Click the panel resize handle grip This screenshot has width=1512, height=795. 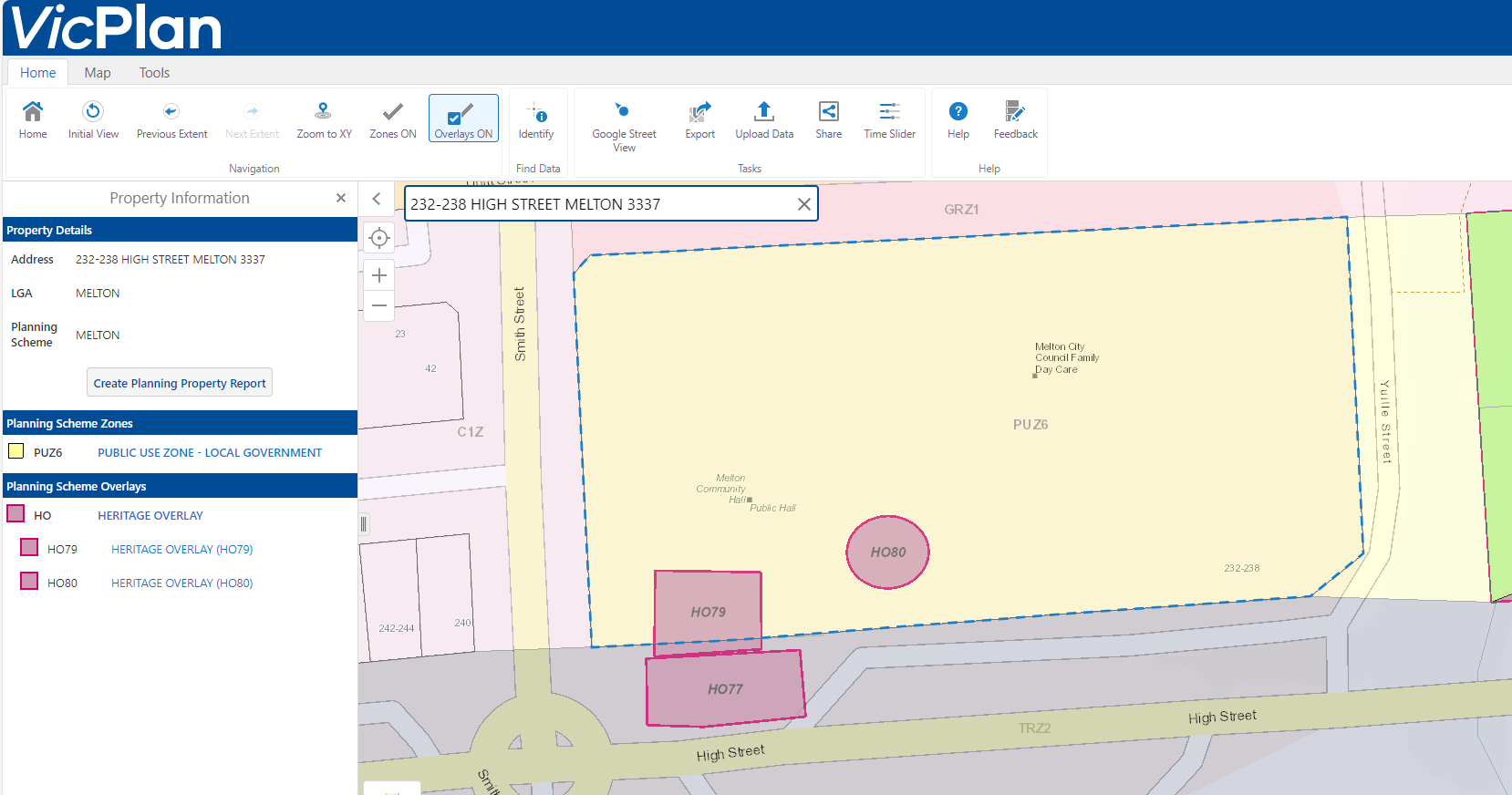(363, 523)
